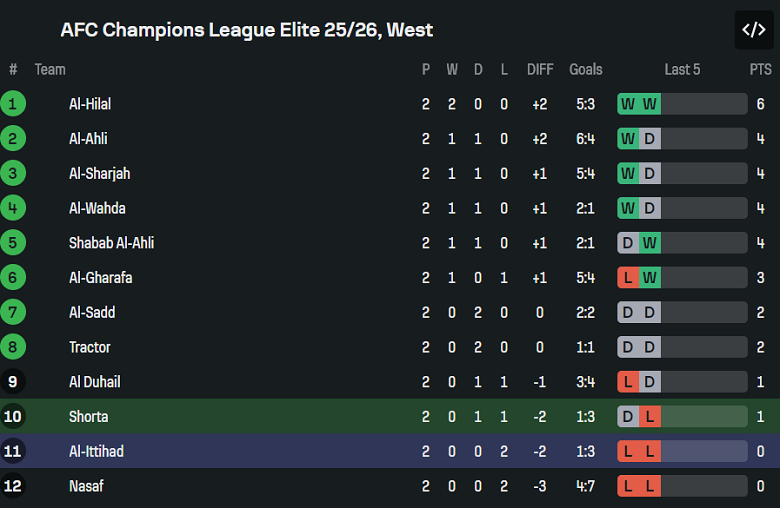The height and width of the screenshot is (508, 780).
Task: Click the black position 12 badge
Action: coord(13,486)
